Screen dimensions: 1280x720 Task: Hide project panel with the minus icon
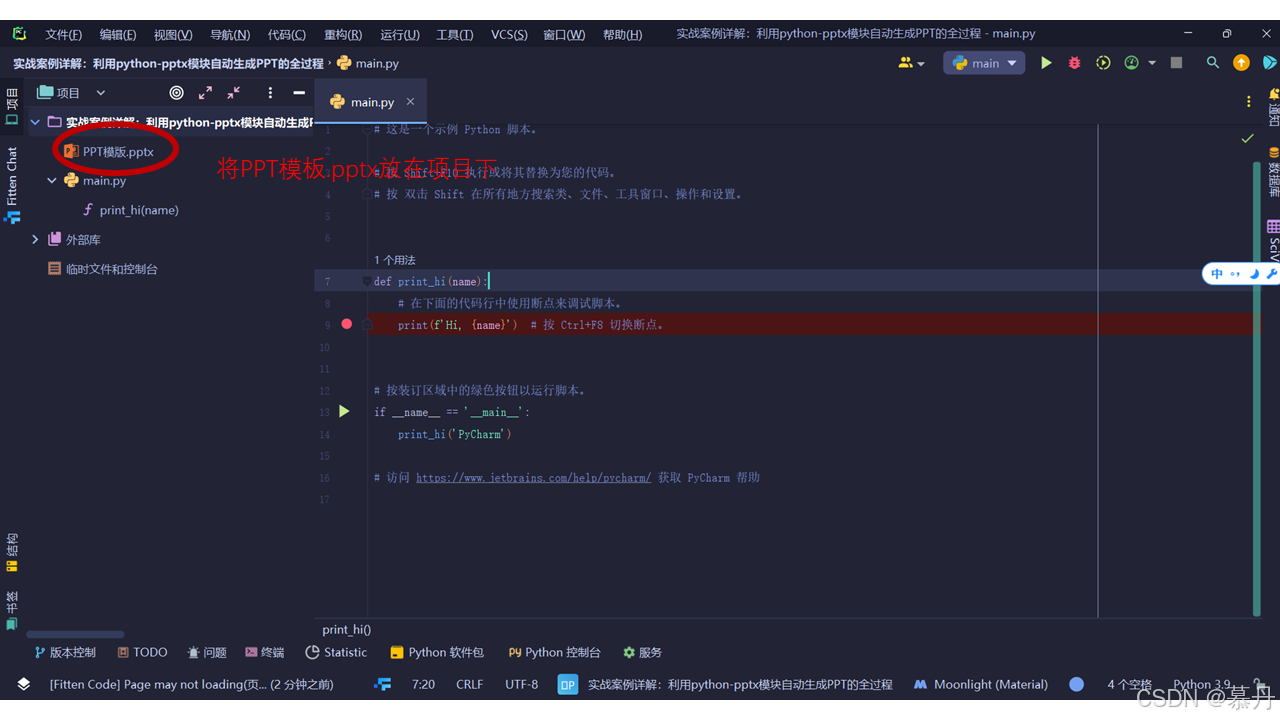click(298, 92)
